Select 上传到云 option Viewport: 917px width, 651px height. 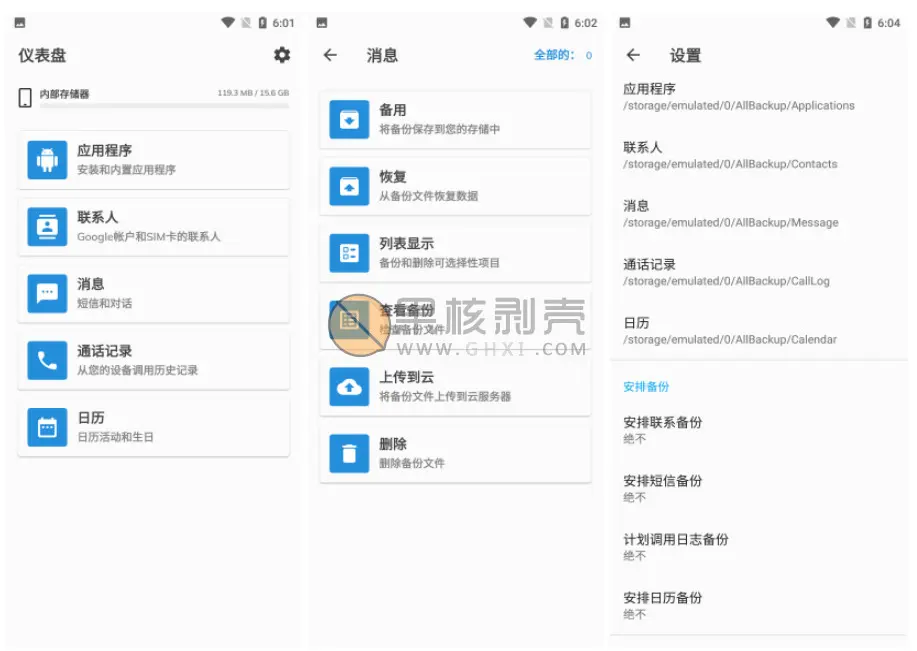[456, 387]
